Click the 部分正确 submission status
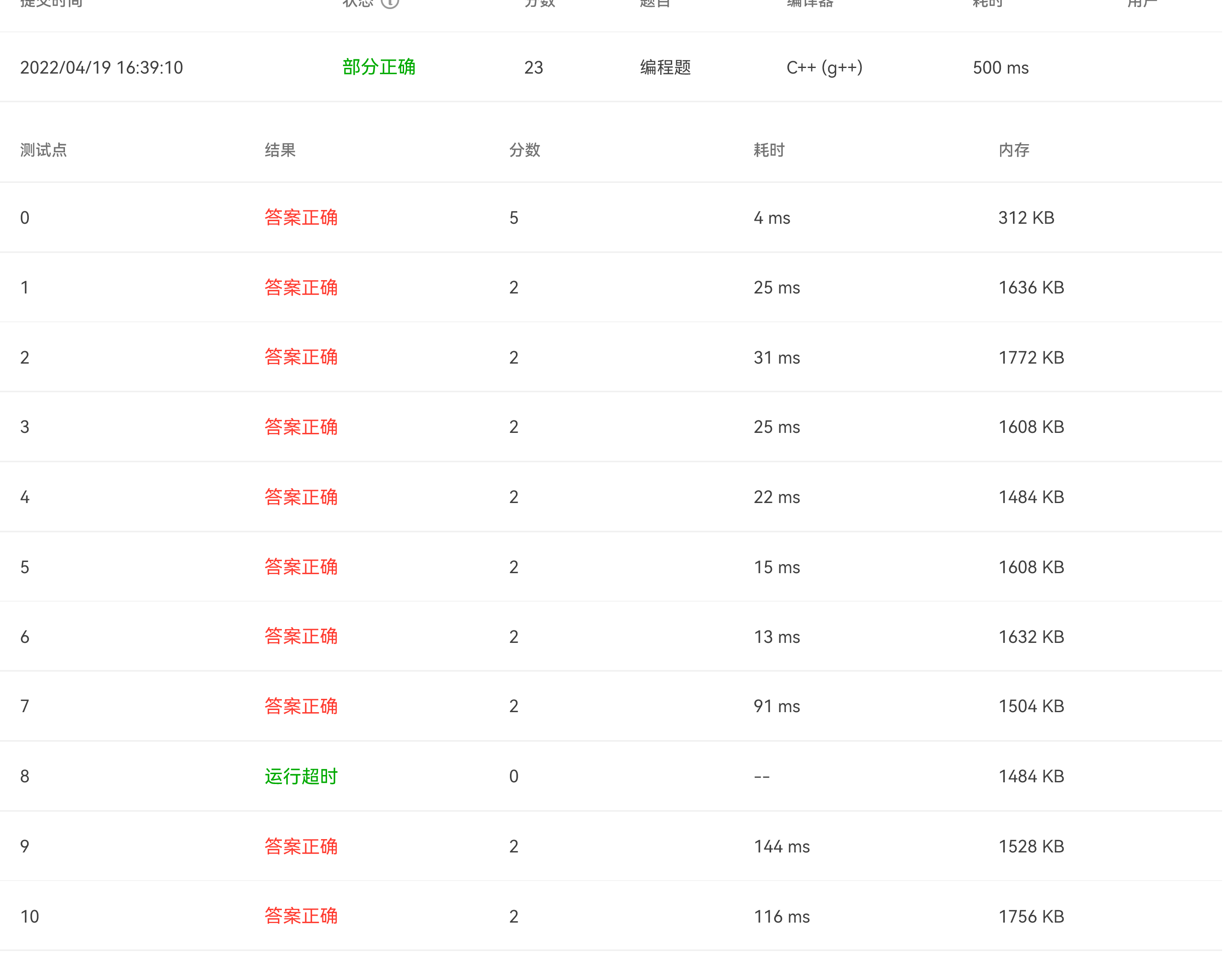Screen dimensions: 1232x954 click(379, 68)
